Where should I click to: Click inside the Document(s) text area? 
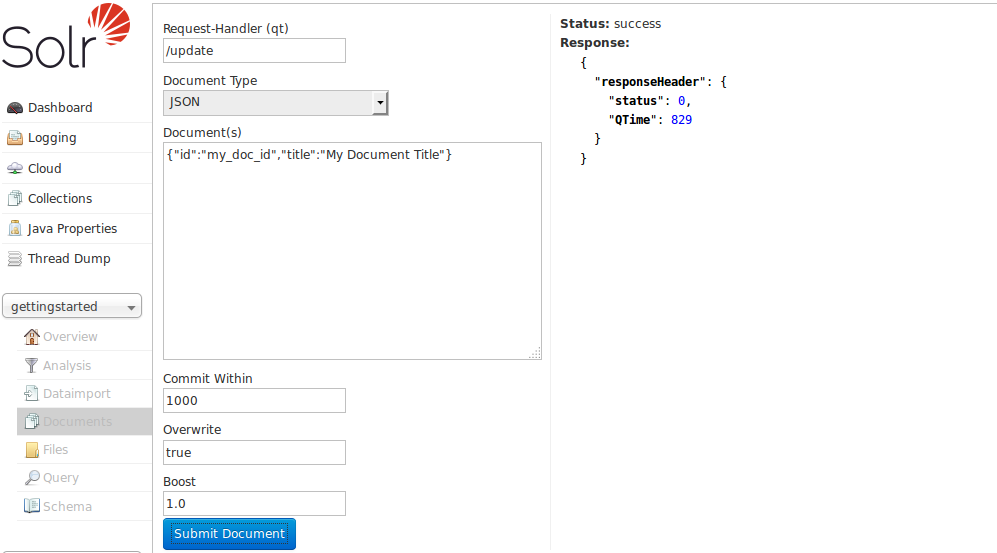point(352,250)
